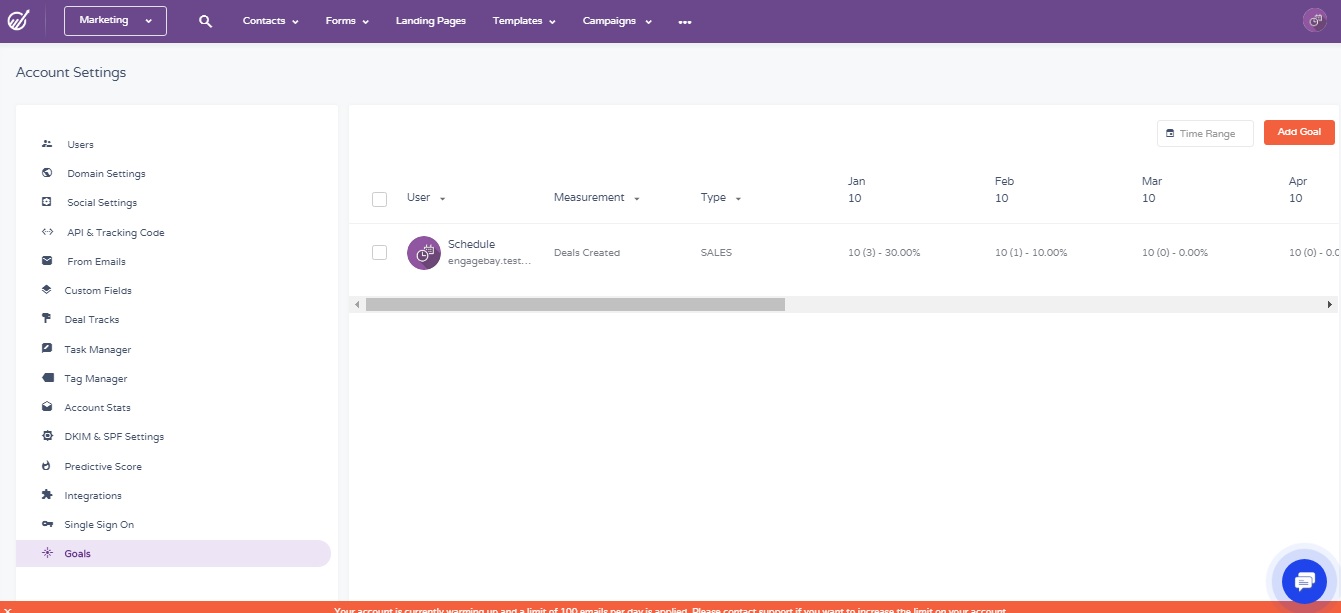Click the more options ellipsis in navbar
Screen dimensions: 1341x613
pos(685,22)
